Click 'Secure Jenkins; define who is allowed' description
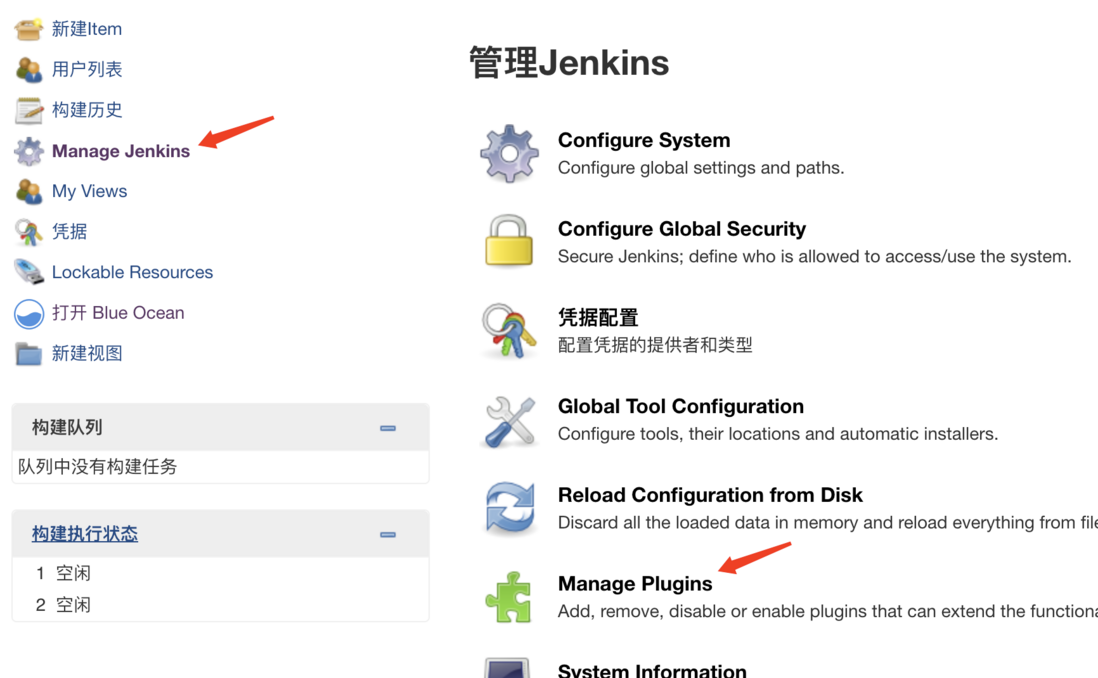 (814, 256)
